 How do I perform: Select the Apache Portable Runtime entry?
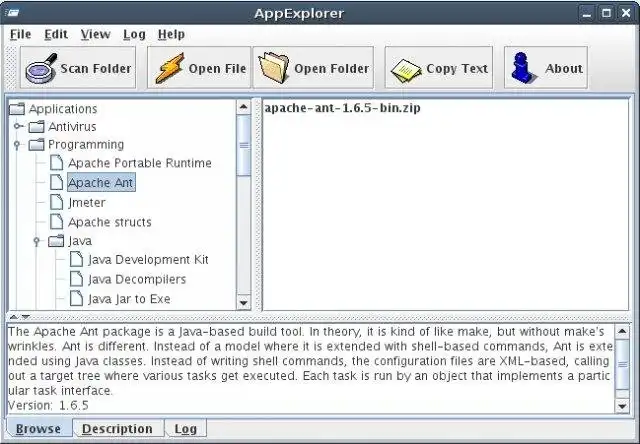[140, 163]
